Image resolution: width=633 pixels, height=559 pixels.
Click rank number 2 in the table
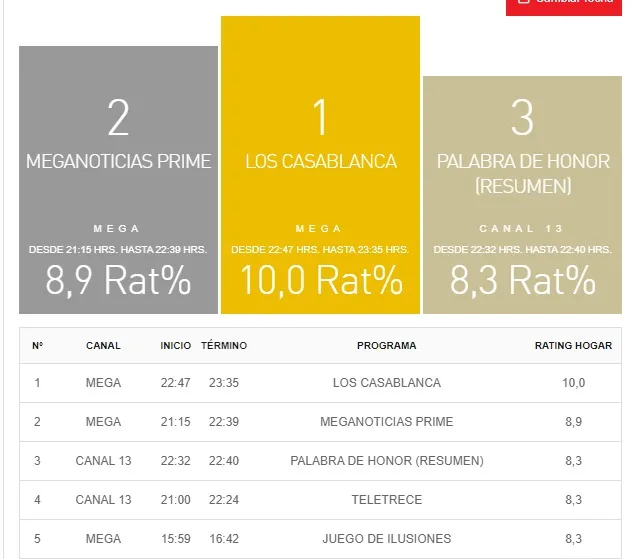coord(37,422)
